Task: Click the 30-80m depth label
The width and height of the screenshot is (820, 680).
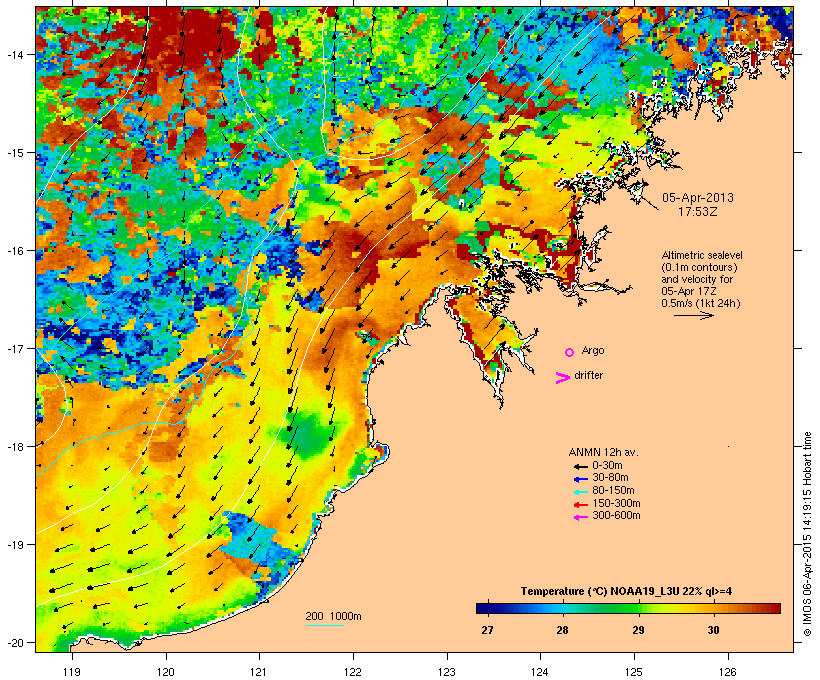Action: pyautogui.click(x=610, y=478)
